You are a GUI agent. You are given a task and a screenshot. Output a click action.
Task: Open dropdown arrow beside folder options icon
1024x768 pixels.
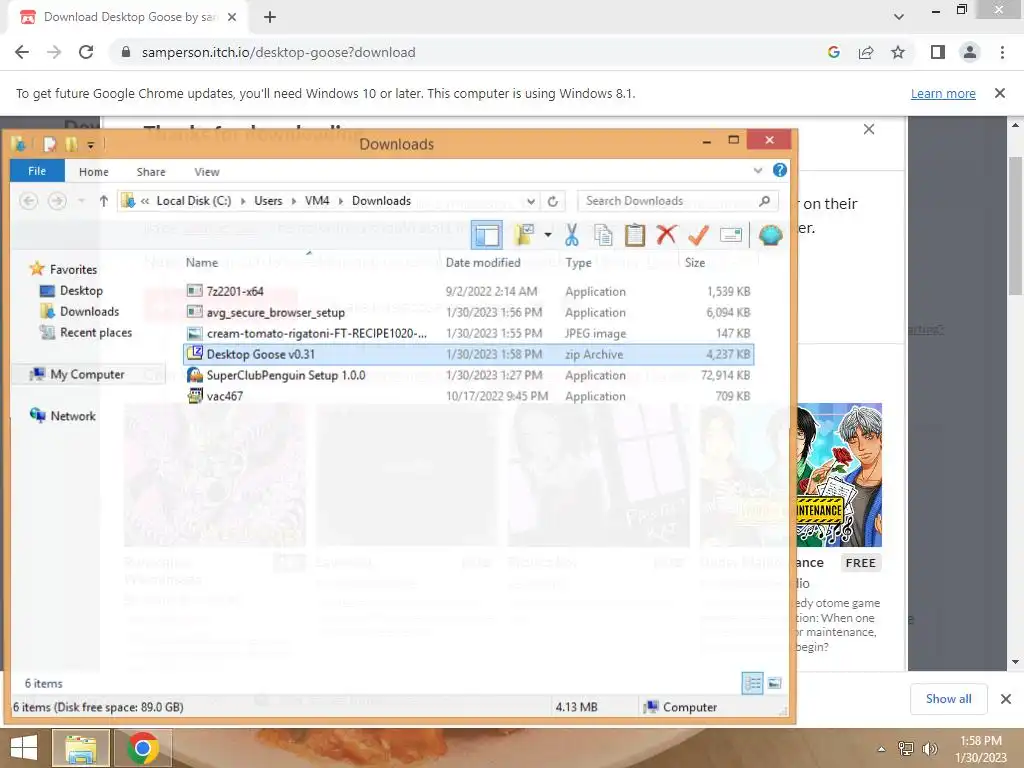548,235
